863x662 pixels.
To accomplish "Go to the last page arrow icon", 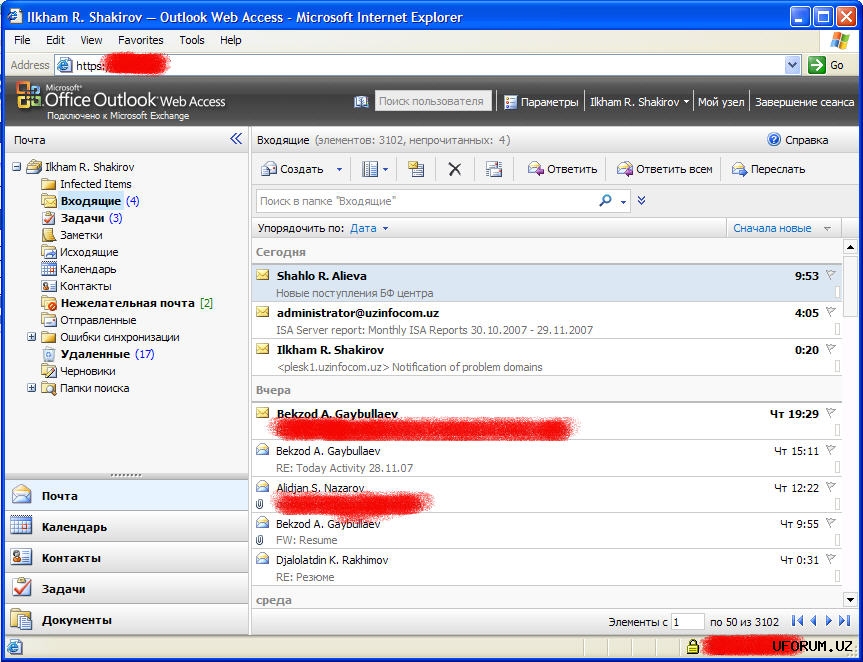I will pos(844,621).
